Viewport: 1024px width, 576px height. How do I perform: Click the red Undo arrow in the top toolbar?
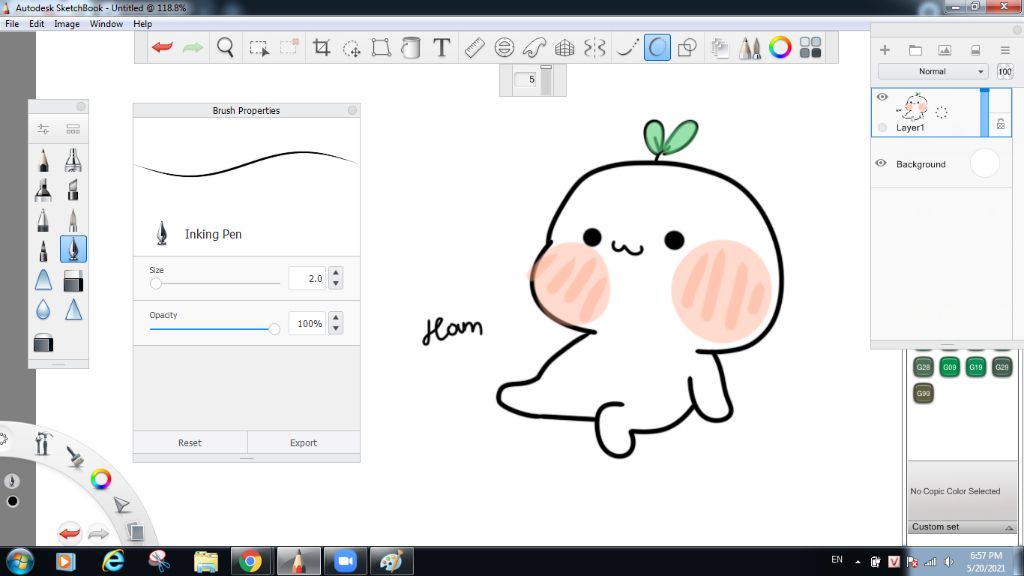162,47
